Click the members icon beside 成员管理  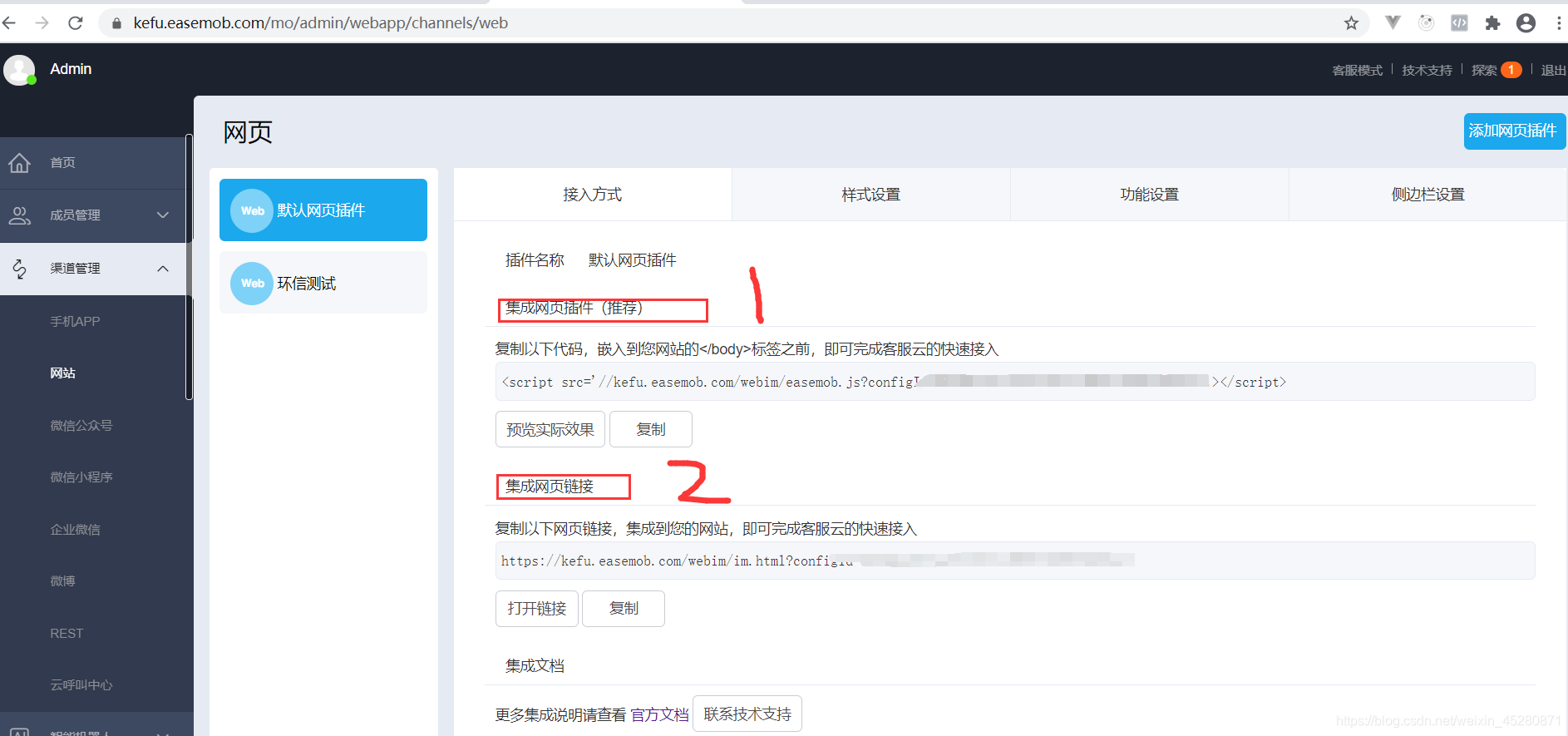coord(19,215)
